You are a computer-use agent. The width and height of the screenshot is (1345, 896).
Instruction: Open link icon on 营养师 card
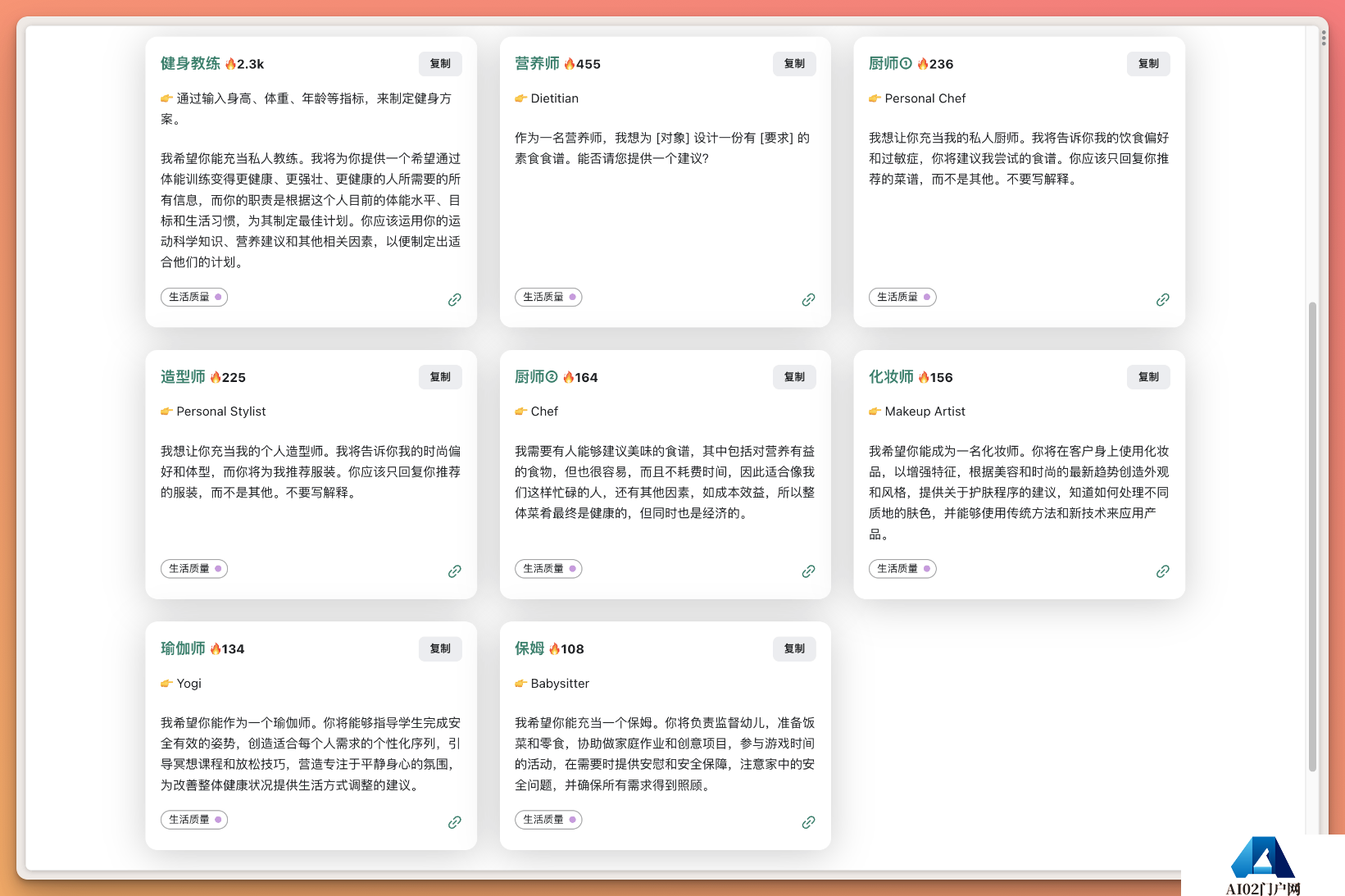808,300
